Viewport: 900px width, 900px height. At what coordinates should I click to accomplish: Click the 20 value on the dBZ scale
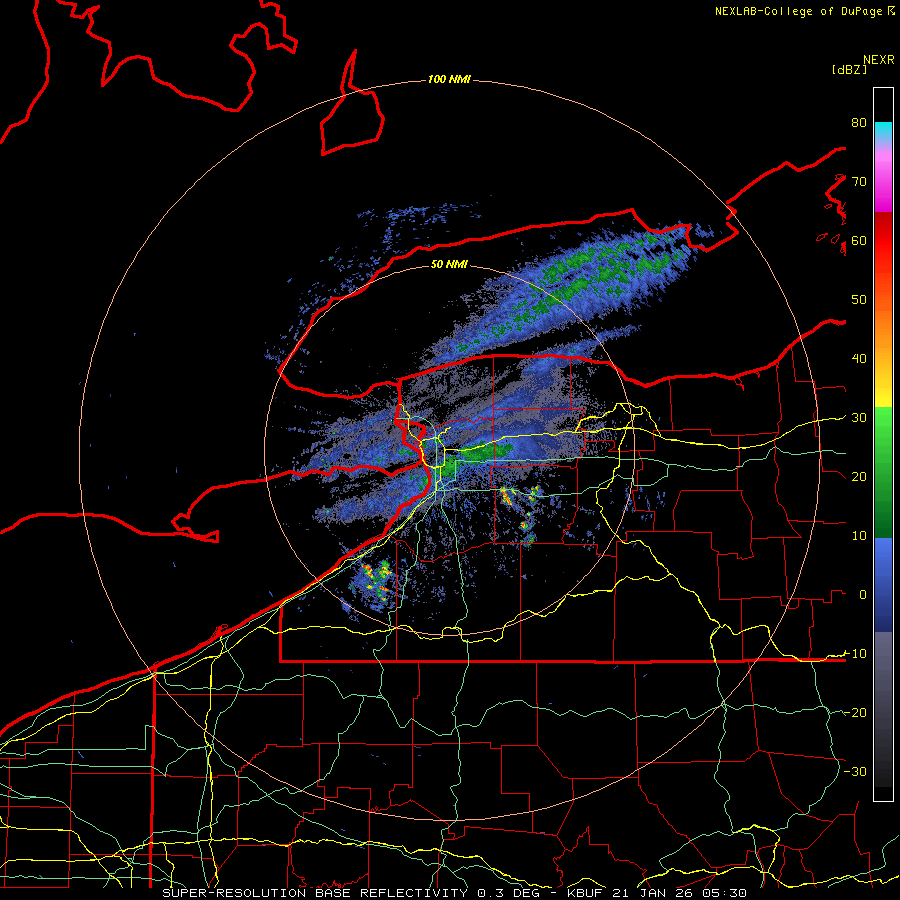tap(859, 476)
